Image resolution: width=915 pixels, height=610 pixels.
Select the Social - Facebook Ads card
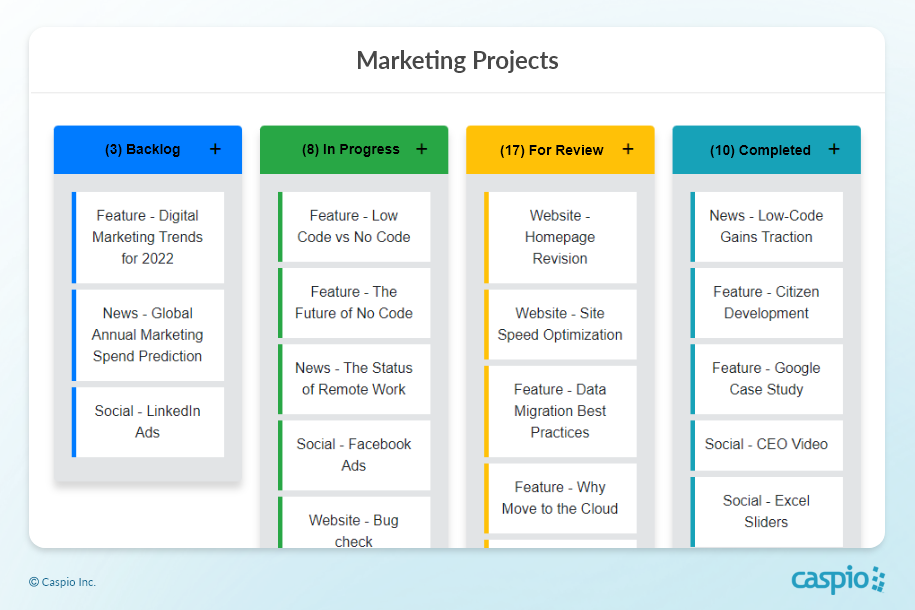[x=354, y=455]
